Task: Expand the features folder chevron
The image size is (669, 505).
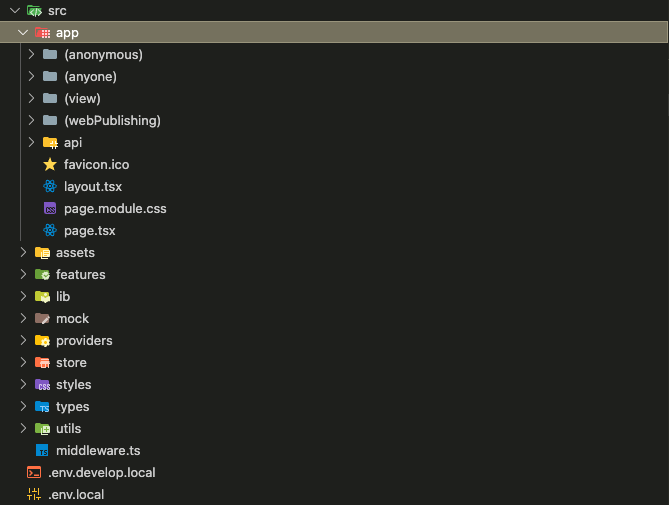Action: tap(23, 274)
